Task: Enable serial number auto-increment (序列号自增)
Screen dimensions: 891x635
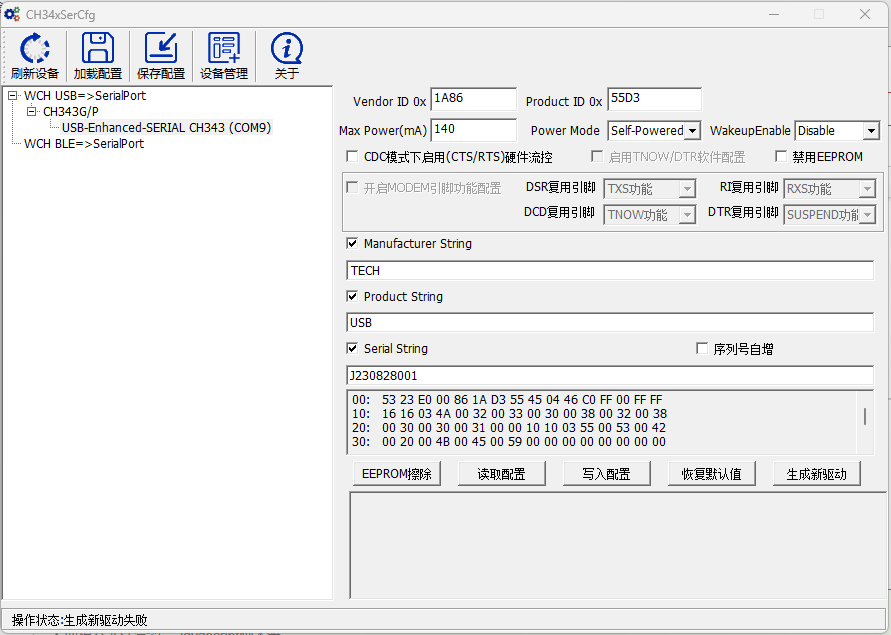Action: click(702, 349)
